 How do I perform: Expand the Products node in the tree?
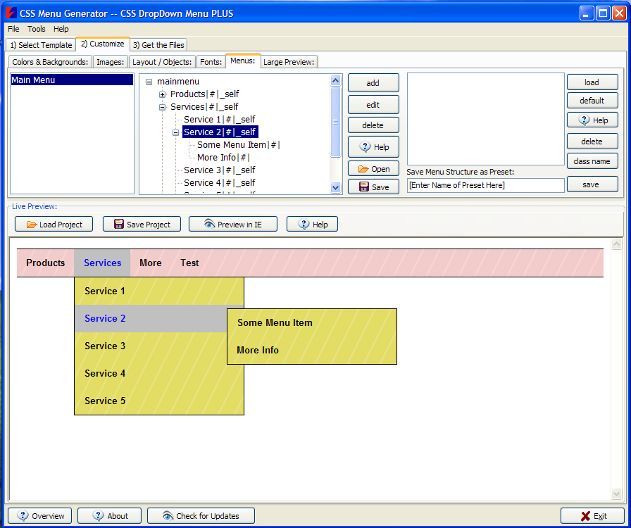point(162,94)
